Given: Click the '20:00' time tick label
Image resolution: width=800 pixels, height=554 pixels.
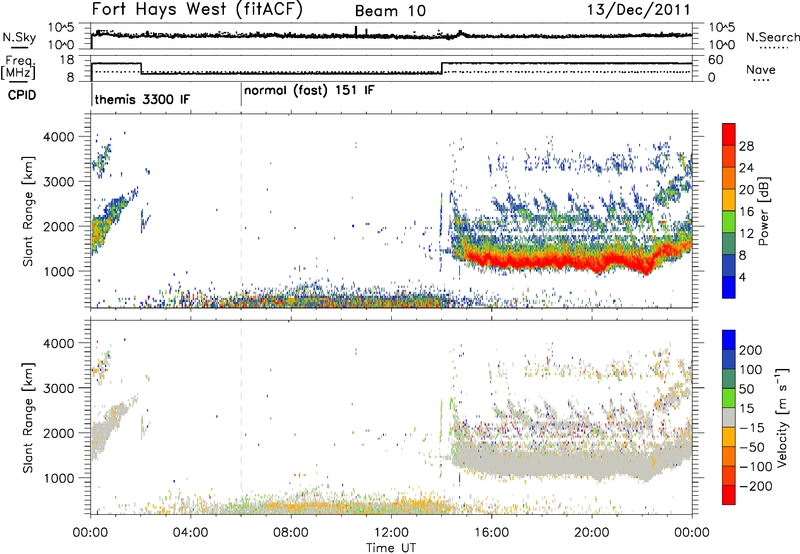Looking at the screenshot, I should pyautogui.click(x=592, y=533).
